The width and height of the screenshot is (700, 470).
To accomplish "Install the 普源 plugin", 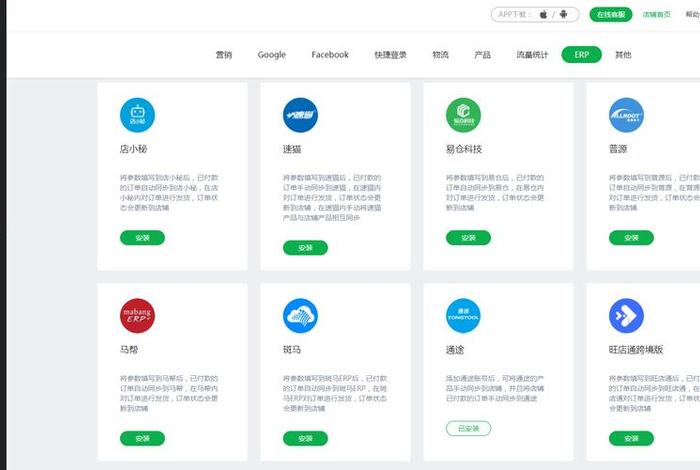I will [631, 238].
